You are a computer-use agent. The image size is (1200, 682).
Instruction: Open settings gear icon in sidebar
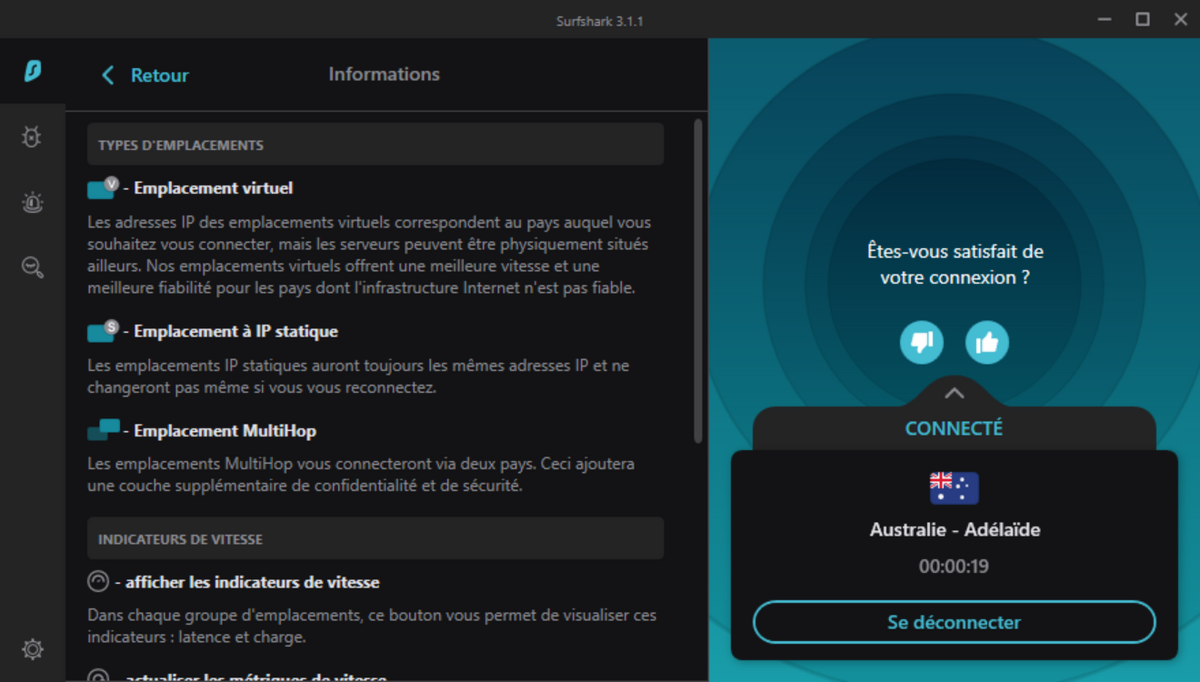(x=32, y=650)
